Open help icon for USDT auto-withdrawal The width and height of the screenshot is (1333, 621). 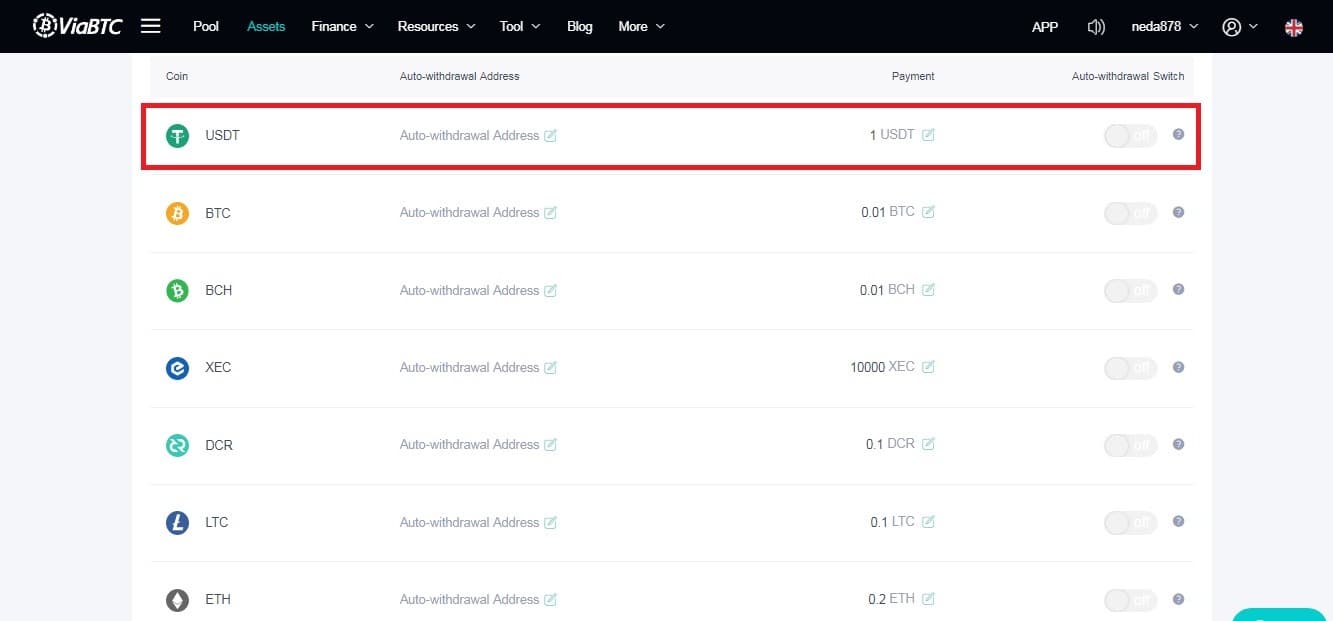click(1178, 134)
